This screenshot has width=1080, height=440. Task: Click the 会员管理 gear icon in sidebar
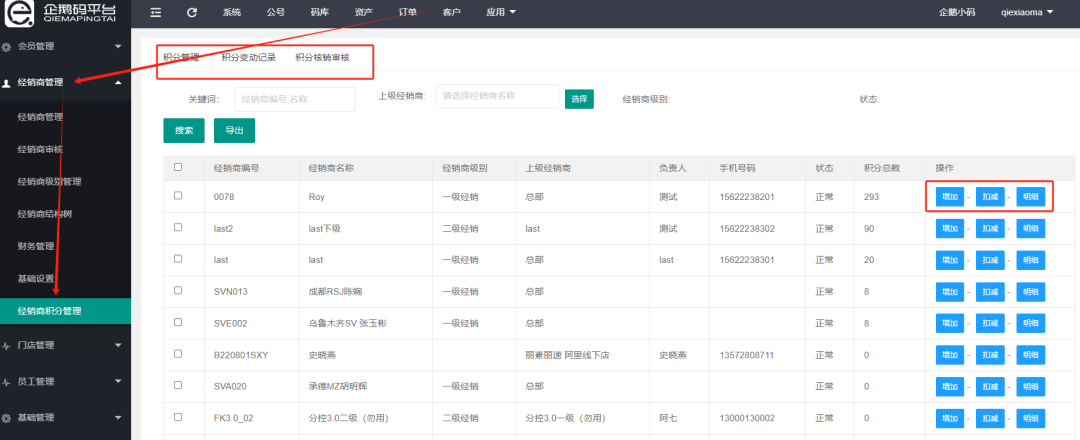click(8, 47)
